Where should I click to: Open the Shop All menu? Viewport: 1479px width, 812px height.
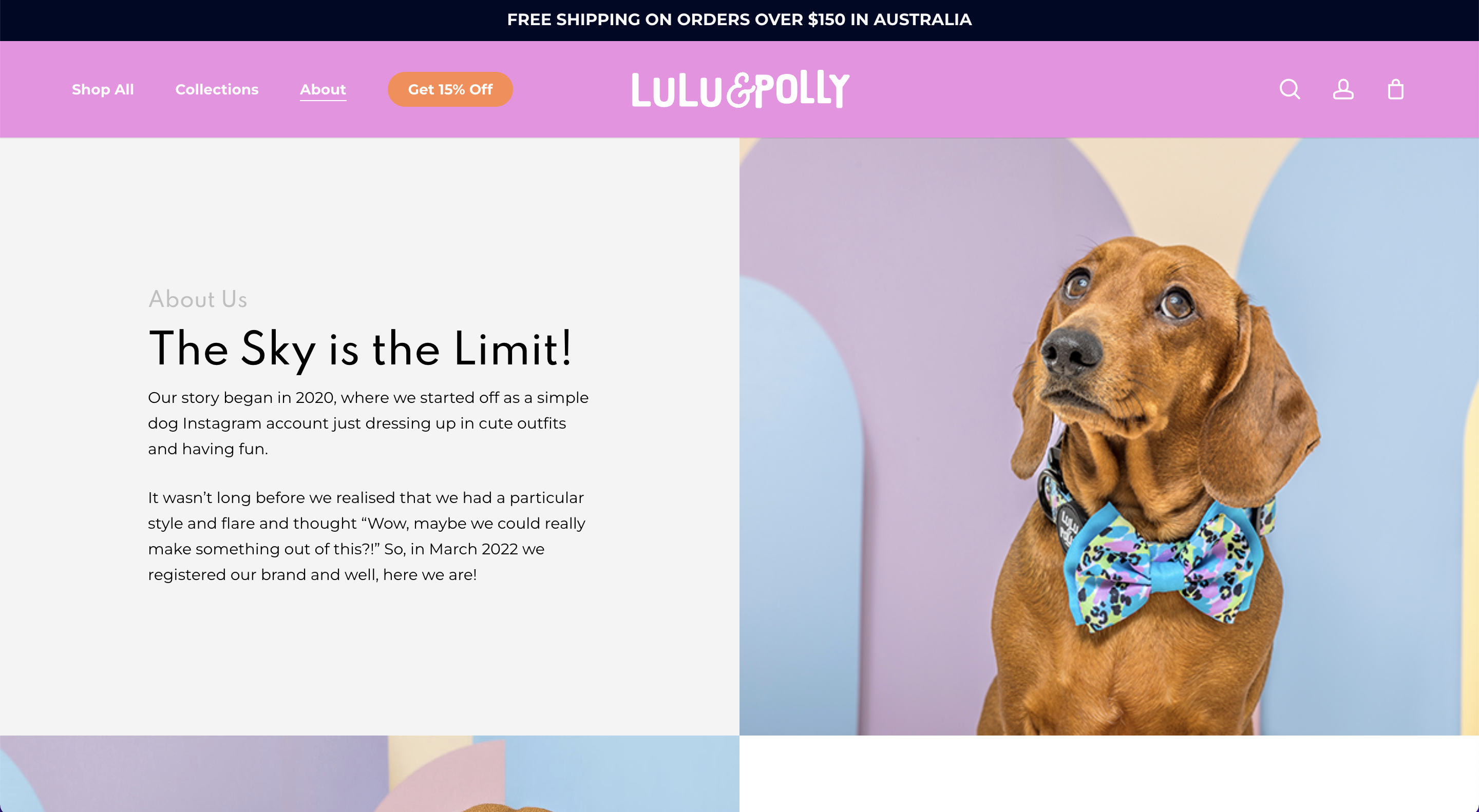[103, 89]
